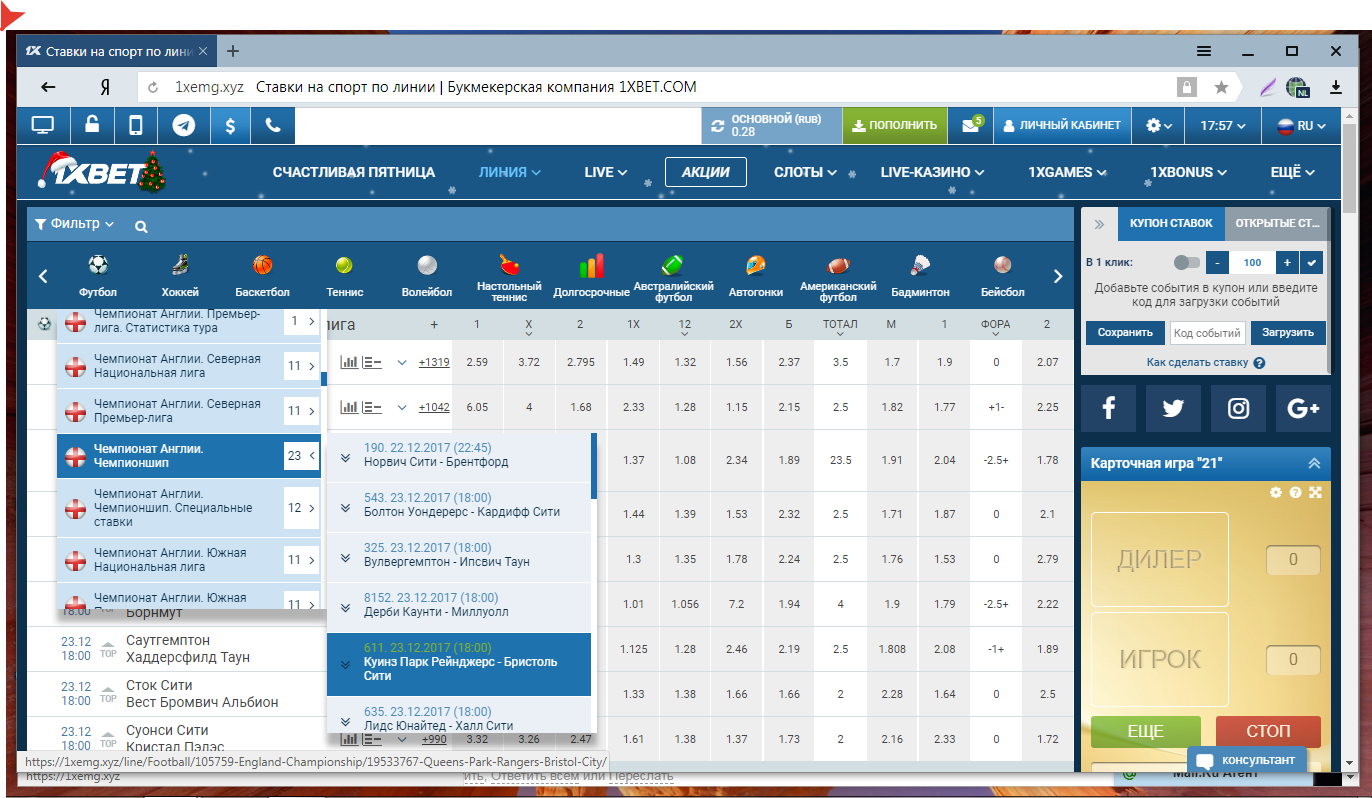Refresh the account balance icon
The image size is (1372, 798).
point(717,126)
